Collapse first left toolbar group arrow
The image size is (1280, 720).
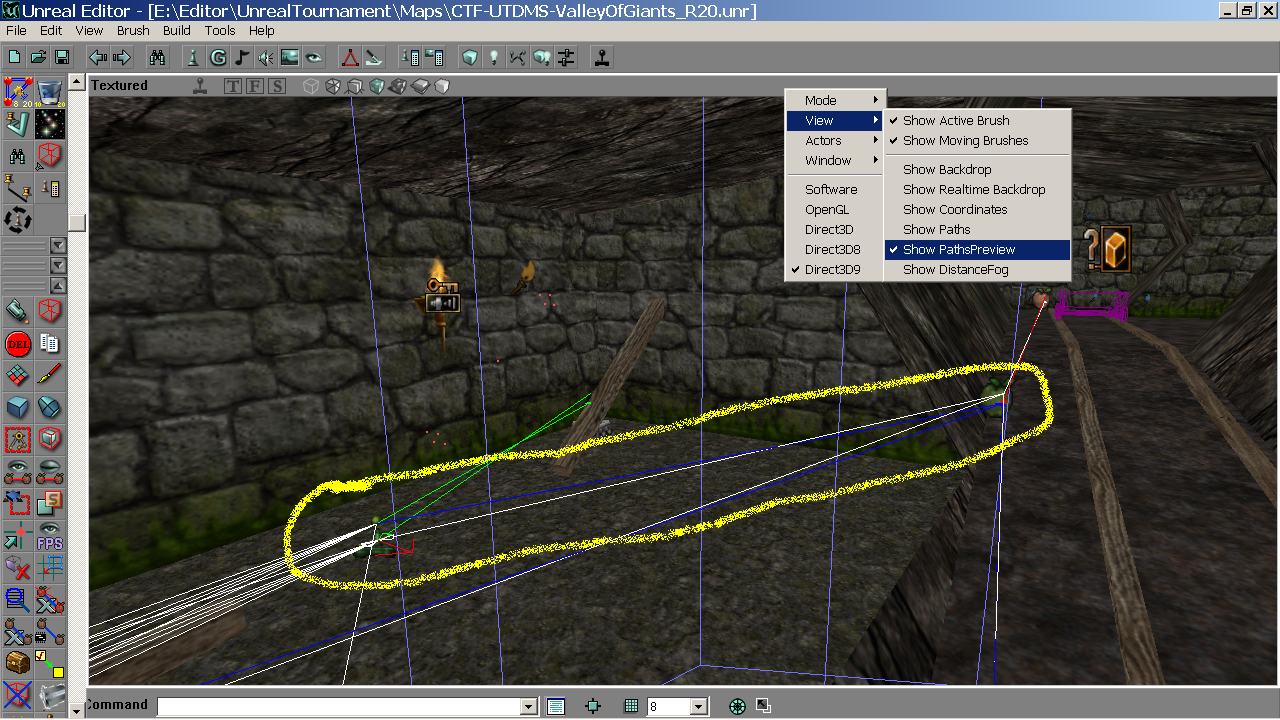pos(58,245)
